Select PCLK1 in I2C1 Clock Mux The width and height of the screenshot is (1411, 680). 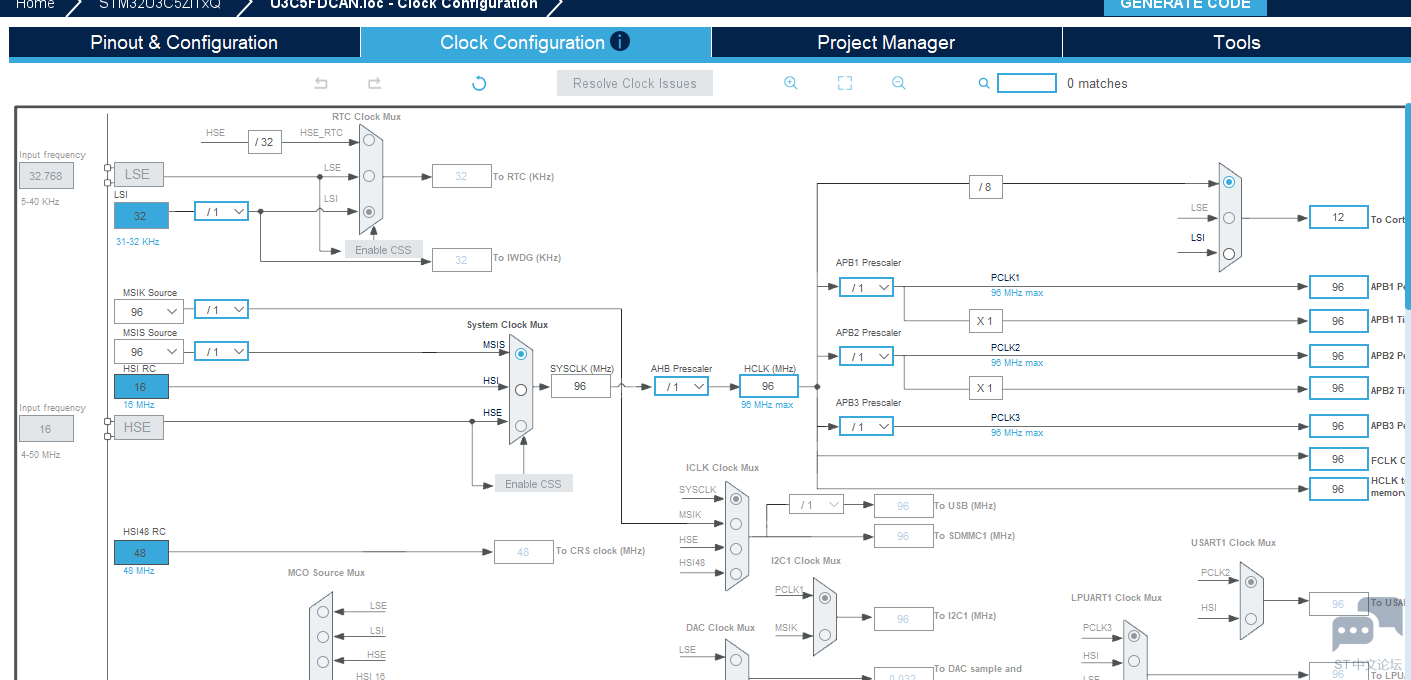tap(824, 598)
